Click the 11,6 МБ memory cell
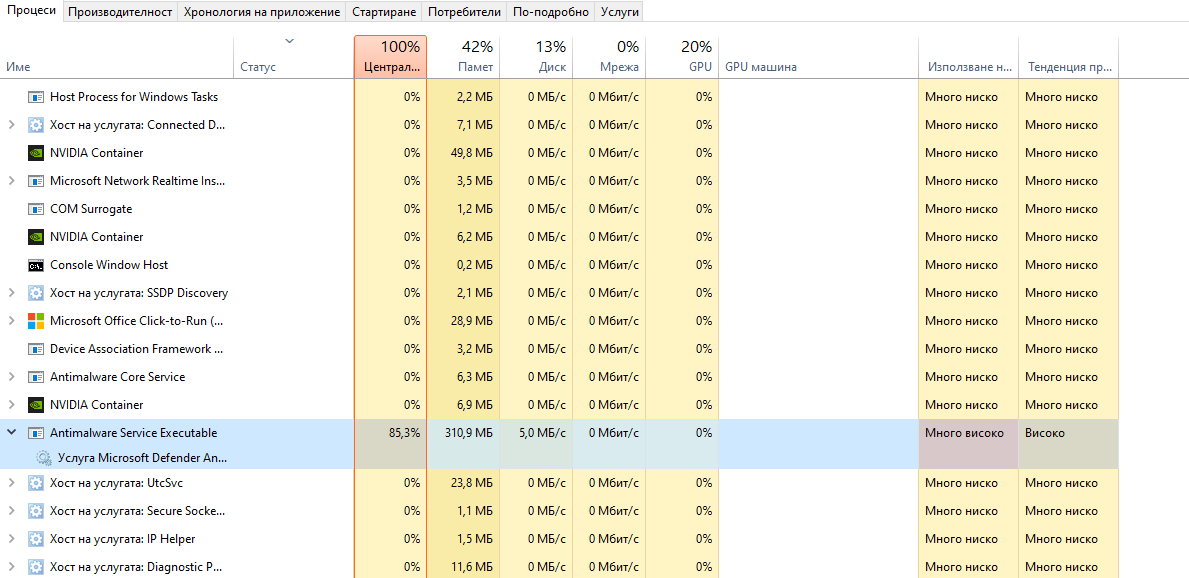Image resolution: width=1189 pixels, height=578 pixels. click(x=463, y=567)
